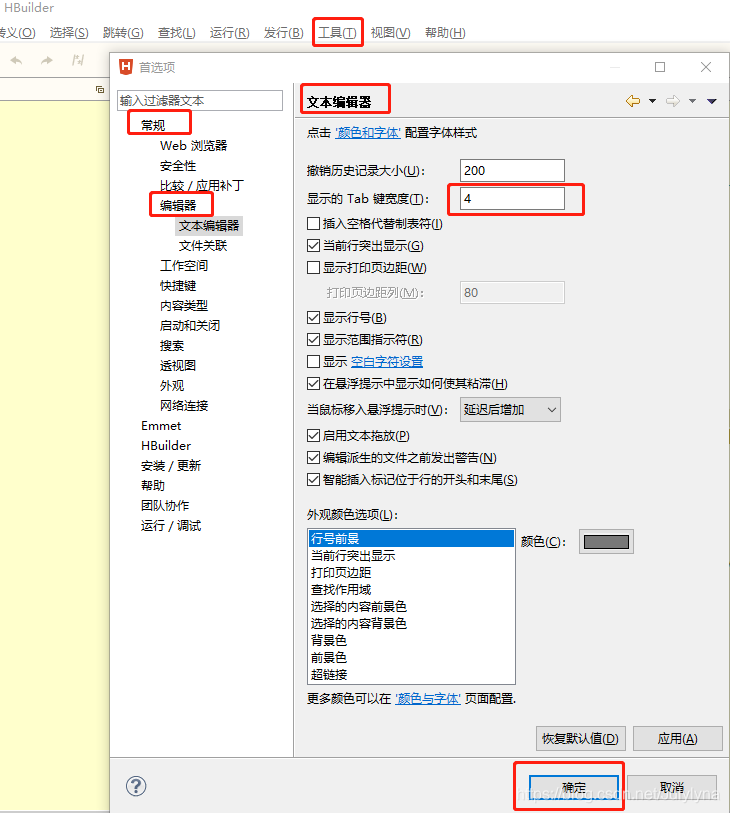Click the HBuilder logo in dialog title

click(x=126, y=67)
